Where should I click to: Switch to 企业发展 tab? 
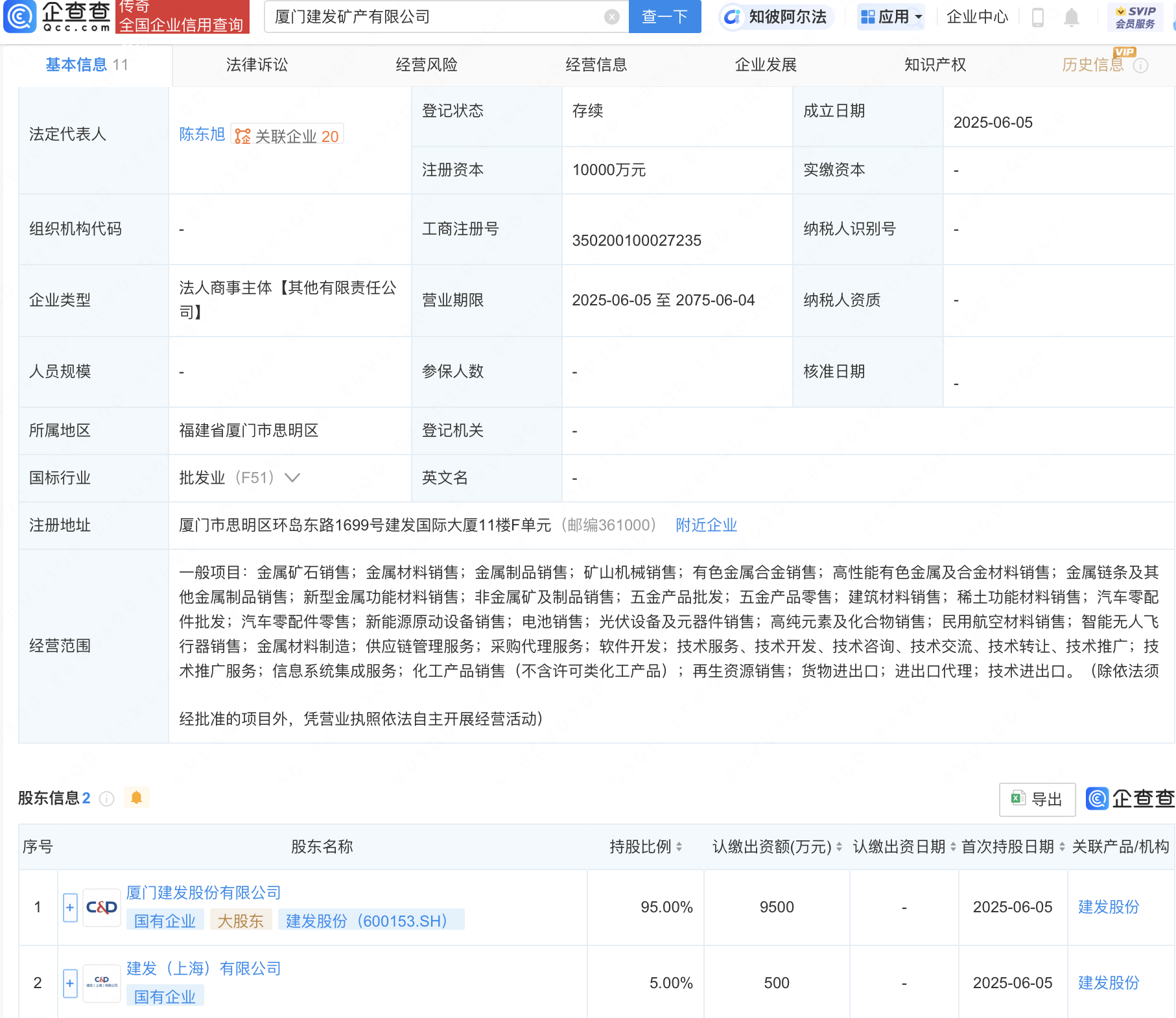coord(766,65)
